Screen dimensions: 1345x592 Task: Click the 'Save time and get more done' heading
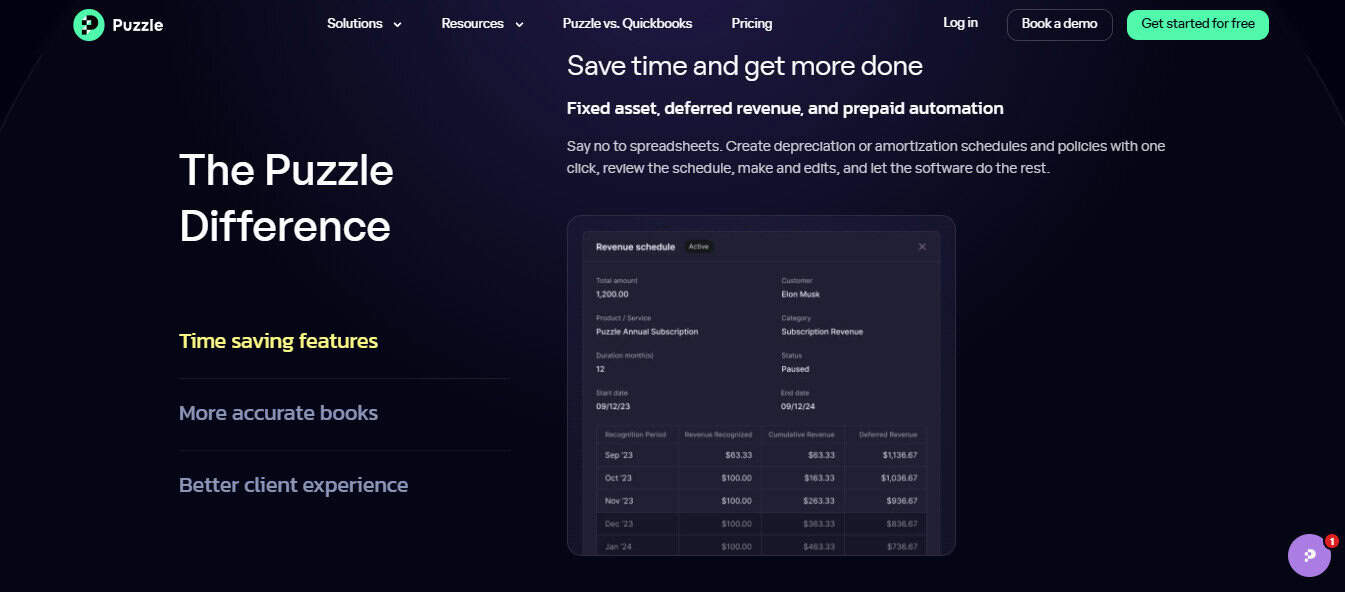(745, 66)
